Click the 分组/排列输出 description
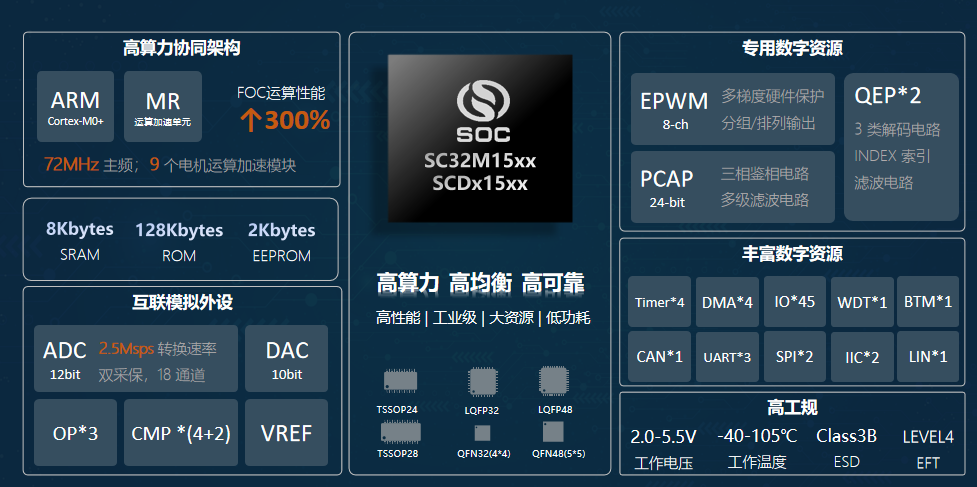977x487 pixels. [x=768, y=123]
